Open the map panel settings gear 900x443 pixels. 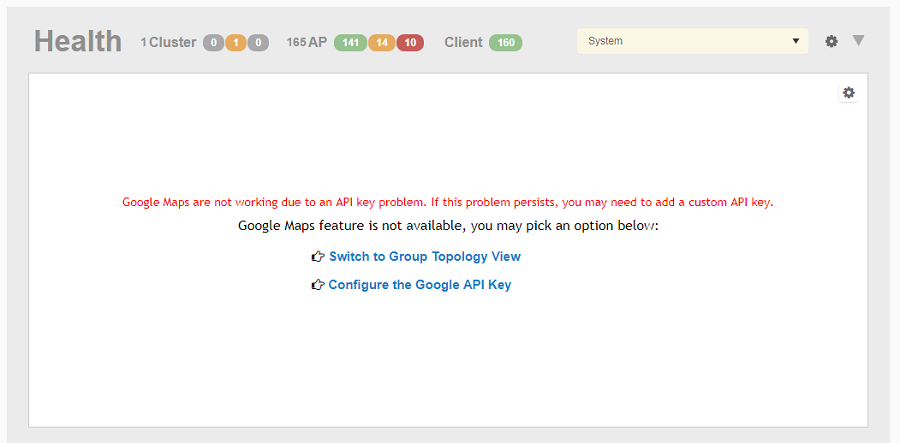pyautogui.click(x=849, y=93)
